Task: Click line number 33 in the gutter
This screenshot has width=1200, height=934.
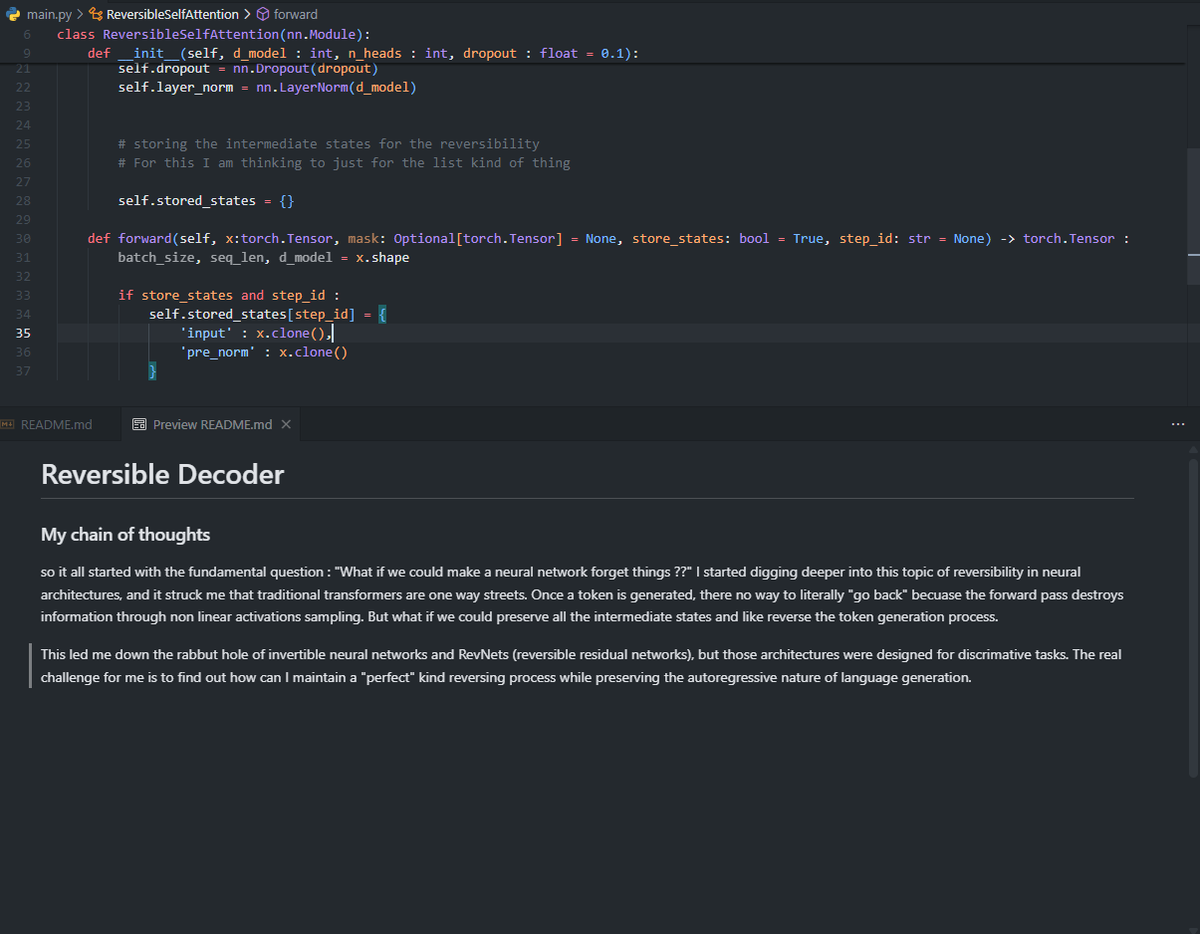Action: click(x=24, y=295)
